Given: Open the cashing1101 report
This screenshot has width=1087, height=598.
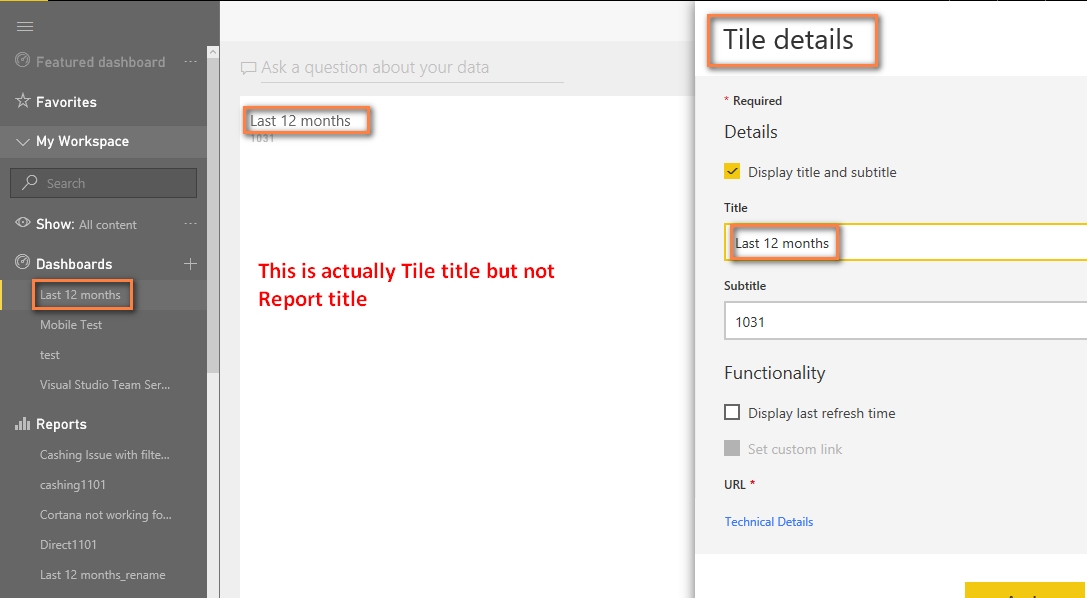Looking at the screenshot, I should click(73, 484).
